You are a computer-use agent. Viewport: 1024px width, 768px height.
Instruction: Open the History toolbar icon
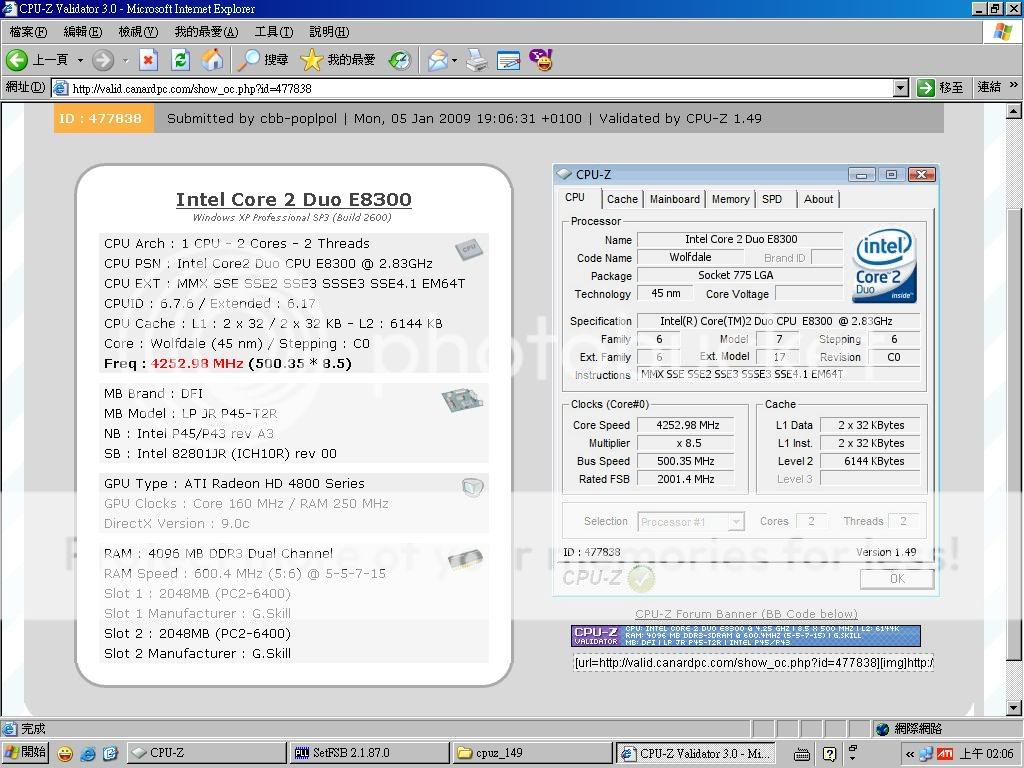(400, 60)
